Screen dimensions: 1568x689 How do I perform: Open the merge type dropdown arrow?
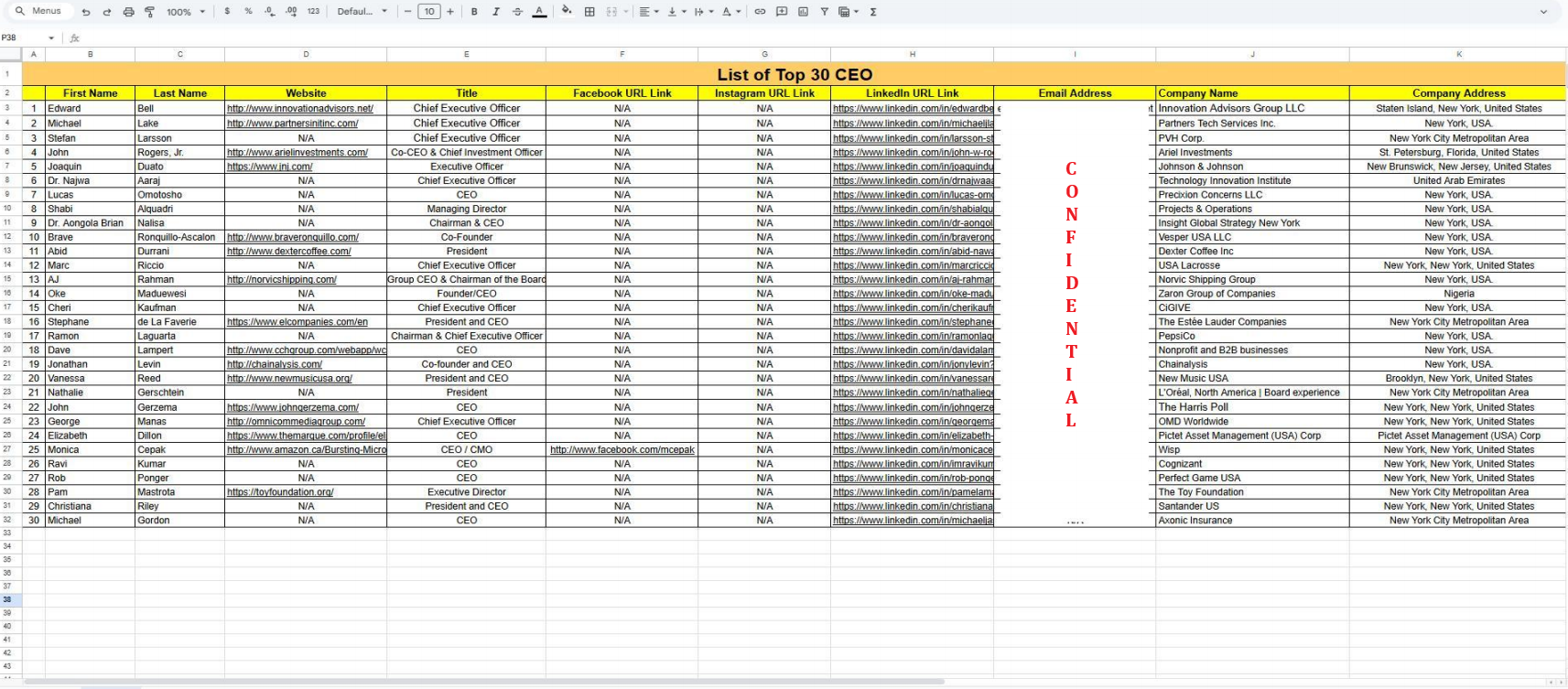coord(626,12)
